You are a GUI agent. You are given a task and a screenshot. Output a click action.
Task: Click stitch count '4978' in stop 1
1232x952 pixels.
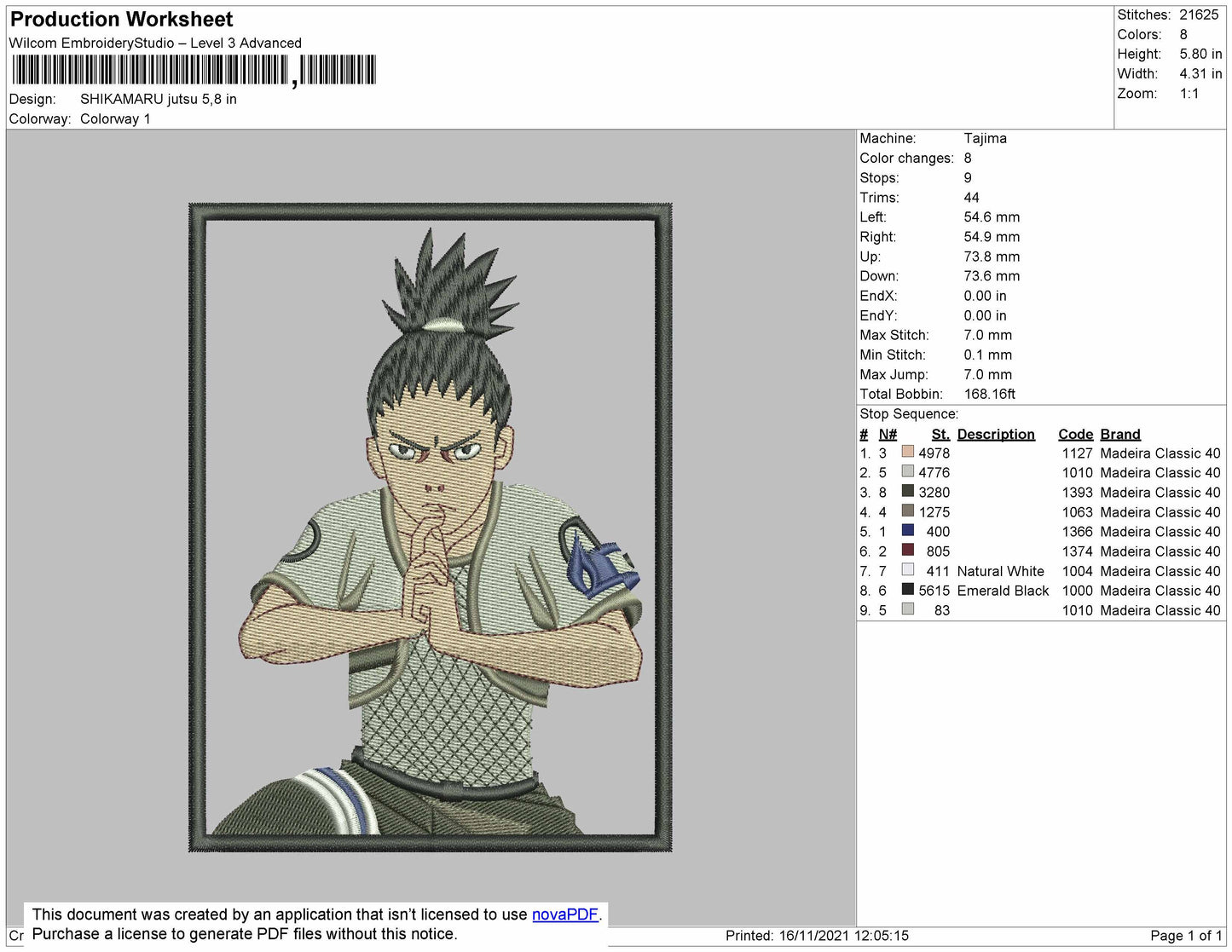[x=934, y=453]
